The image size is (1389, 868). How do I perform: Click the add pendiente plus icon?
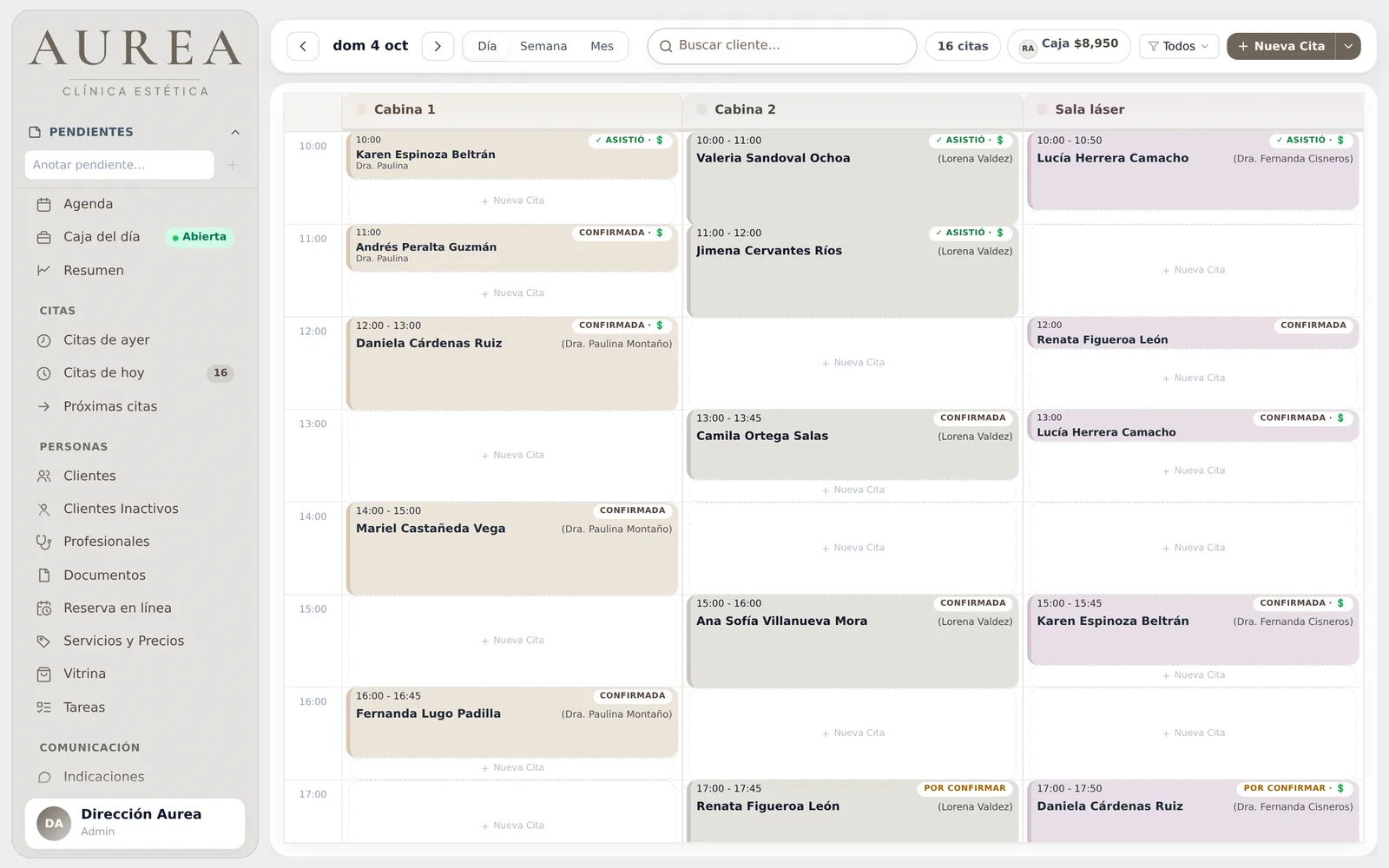(x=233, y=165)
